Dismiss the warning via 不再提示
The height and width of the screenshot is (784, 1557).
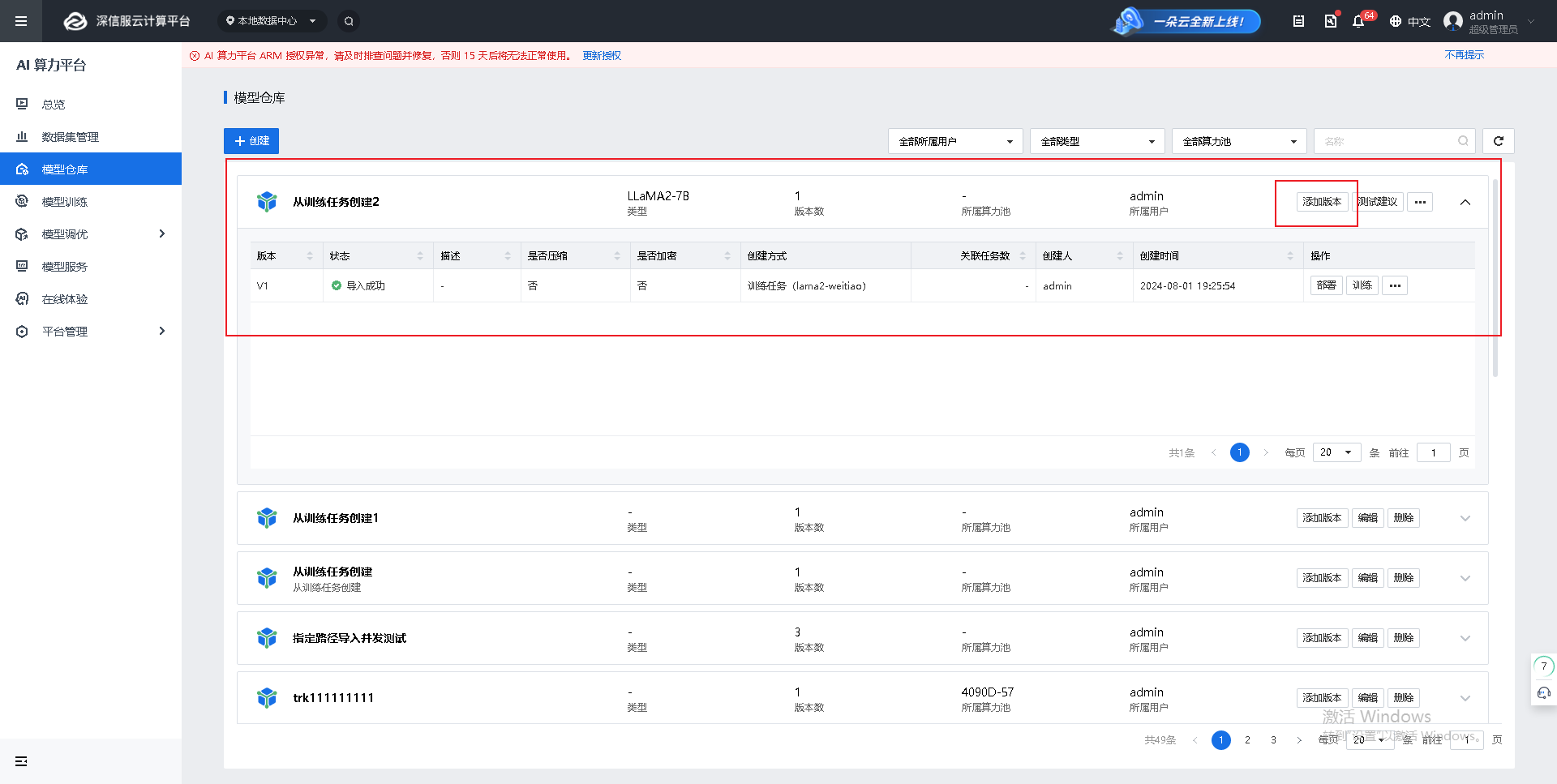[1465, 55]
